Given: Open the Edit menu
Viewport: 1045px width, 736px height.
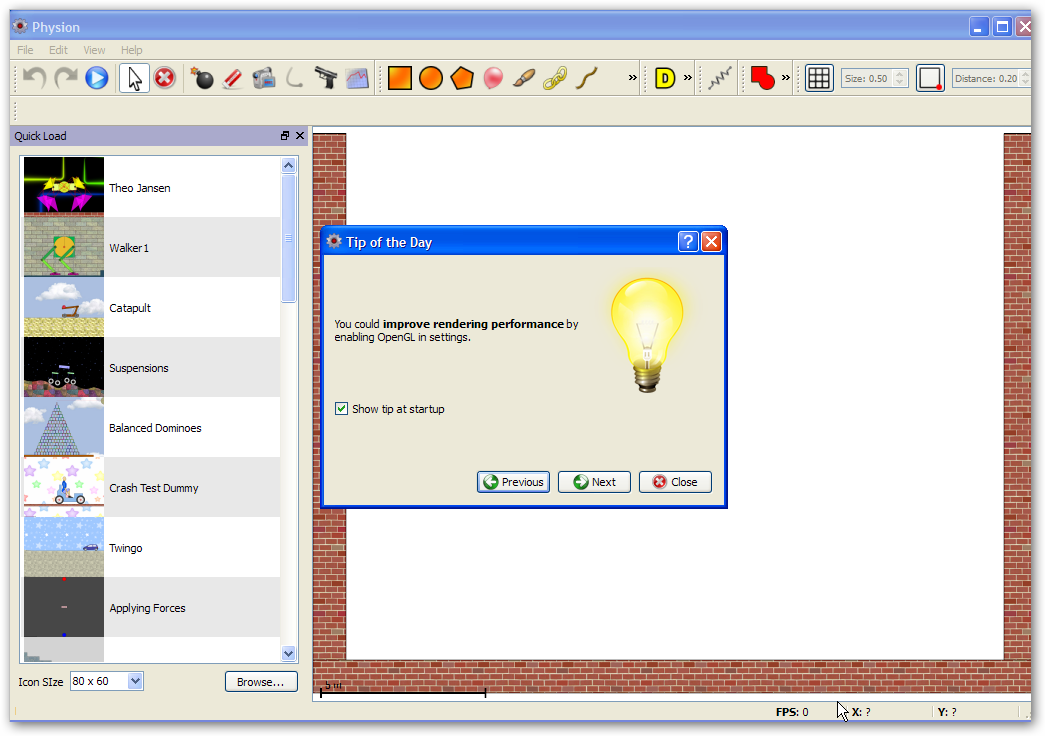Looking at the screenshot, I should tap(58, 50).
